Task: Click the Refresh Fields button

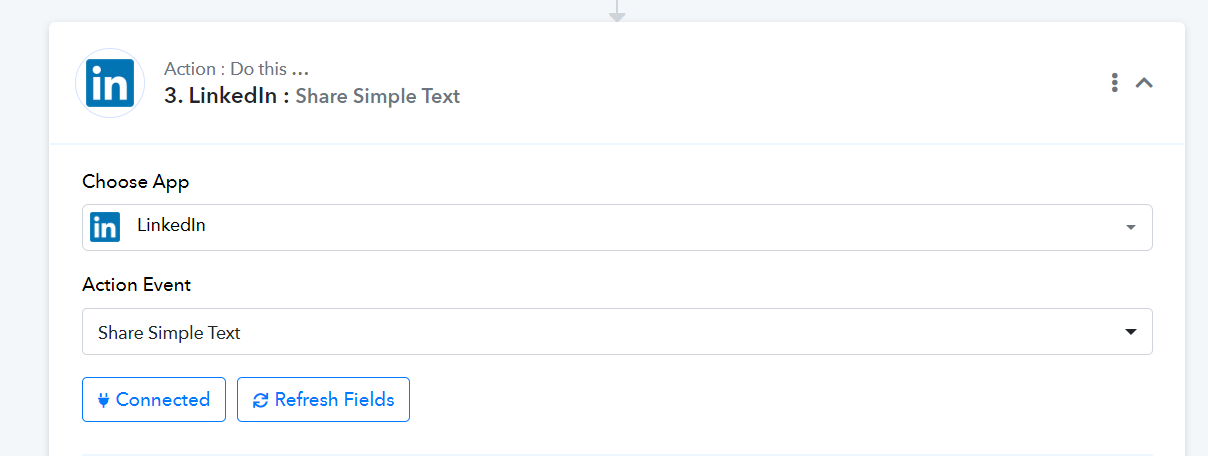Action: [x=323, y=400]
